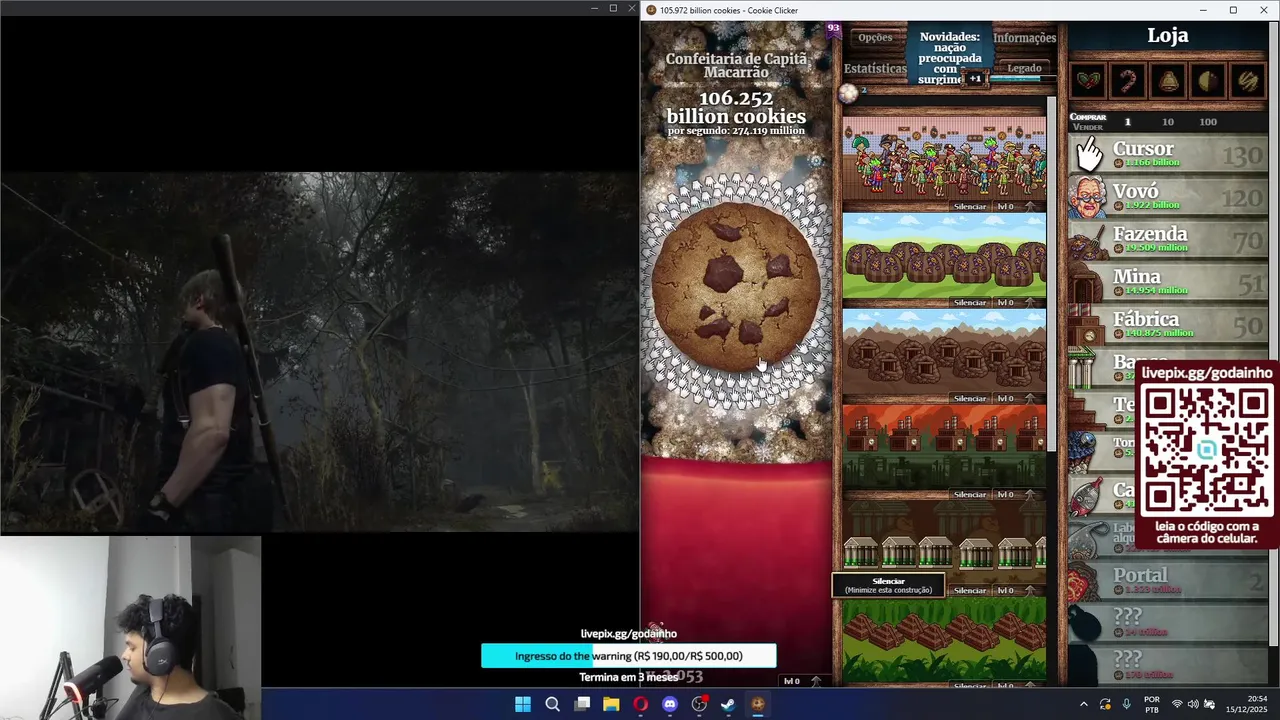The width and height of the screenshot is (1280, 720).
Task: Click the farms building display row
Action: coord(944,254)
